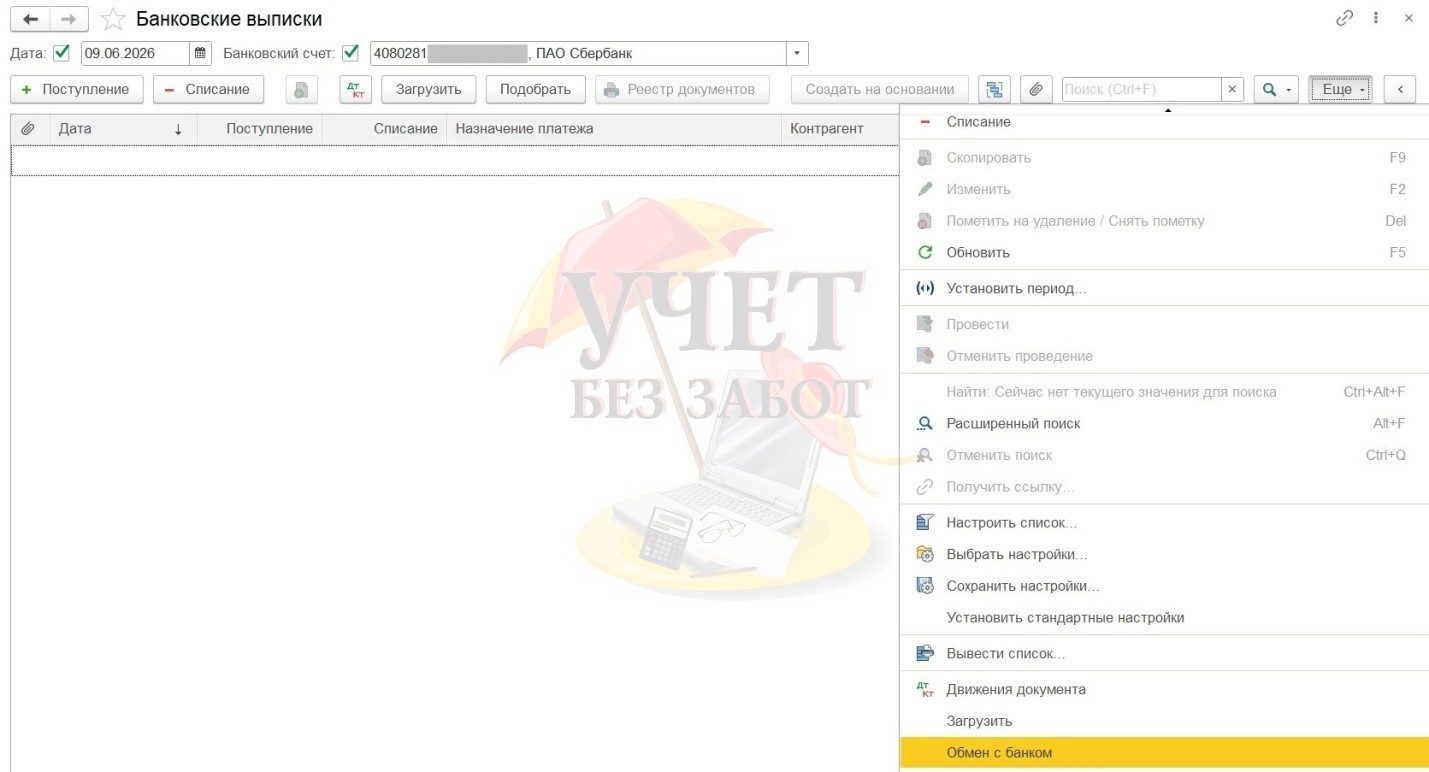Clear the search field with the x button

click(1232, 89)
